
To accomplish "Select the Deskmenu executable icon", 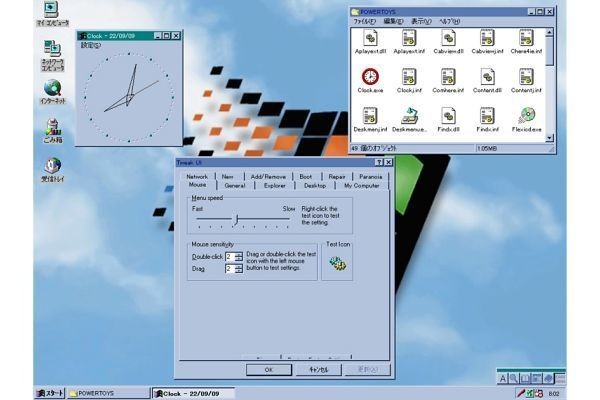I will pyautogui.click(x=409, y=116).
